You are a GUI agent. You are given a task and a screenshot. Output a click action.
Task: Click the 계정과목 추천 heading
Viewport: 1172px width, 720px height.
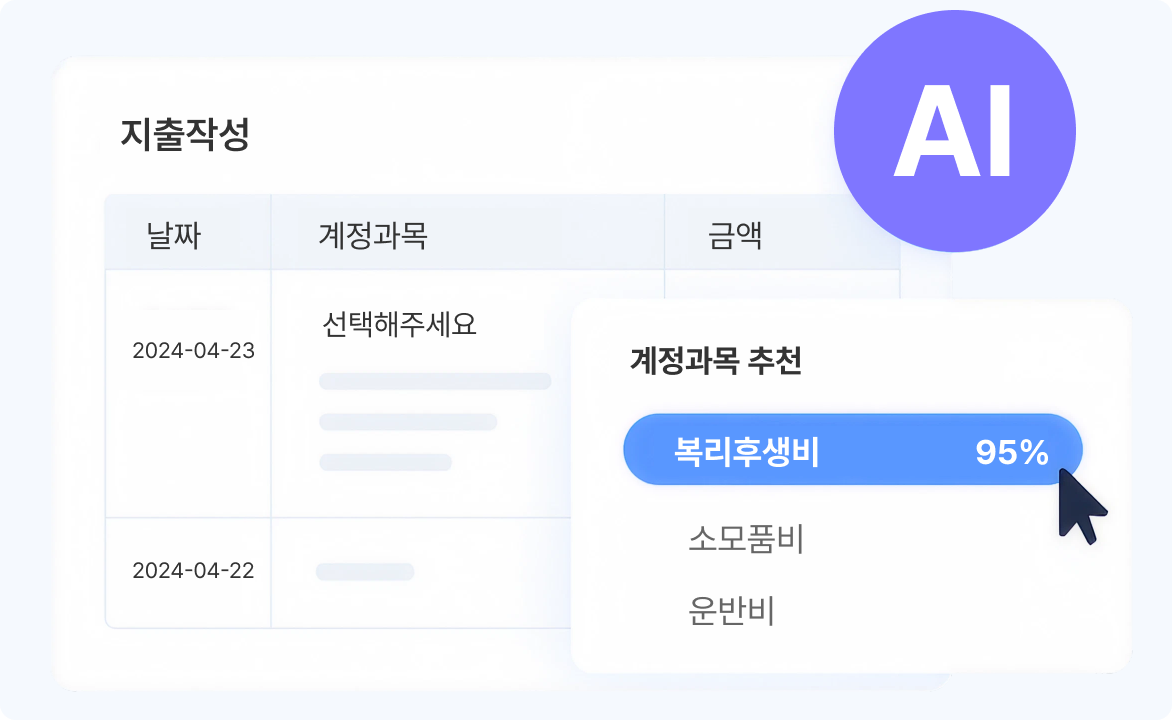pyautogui.click(x=715, y=361)
